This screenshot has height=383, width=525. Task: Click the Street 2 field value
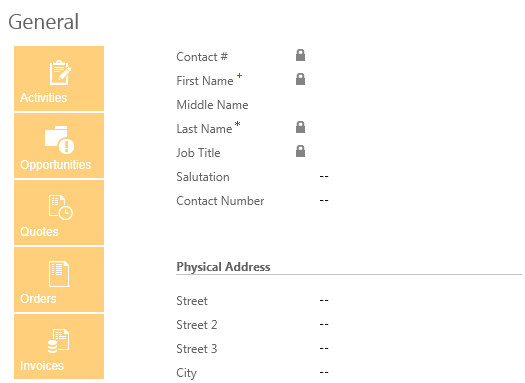[324, 324]
